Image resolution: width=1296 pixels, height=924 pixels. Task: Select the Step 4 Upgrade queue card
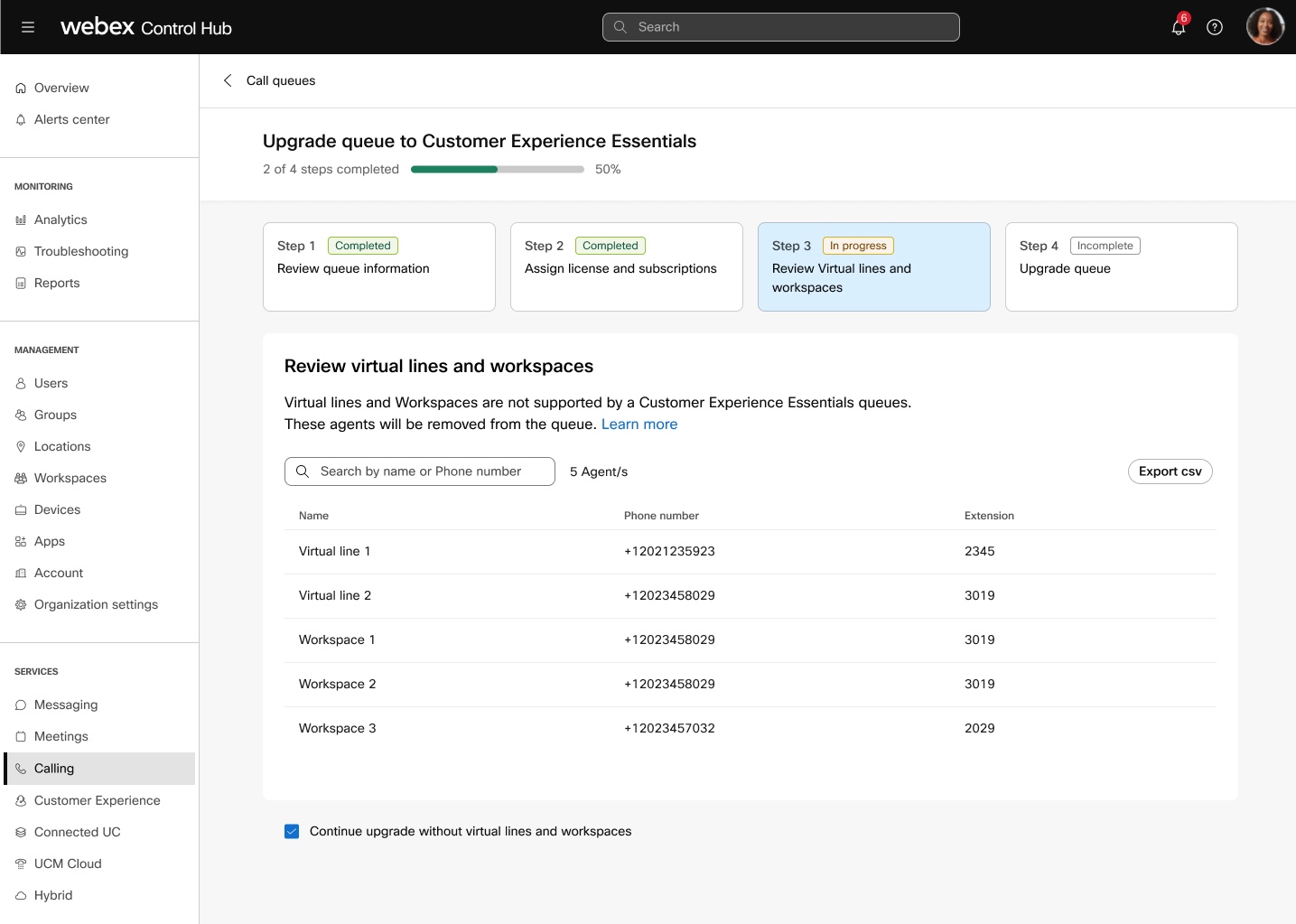(x=1122, y=266)
